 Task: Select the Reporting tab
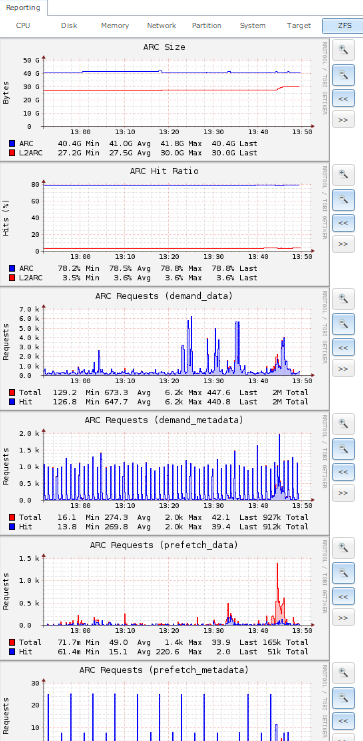[x=23, y=8]
